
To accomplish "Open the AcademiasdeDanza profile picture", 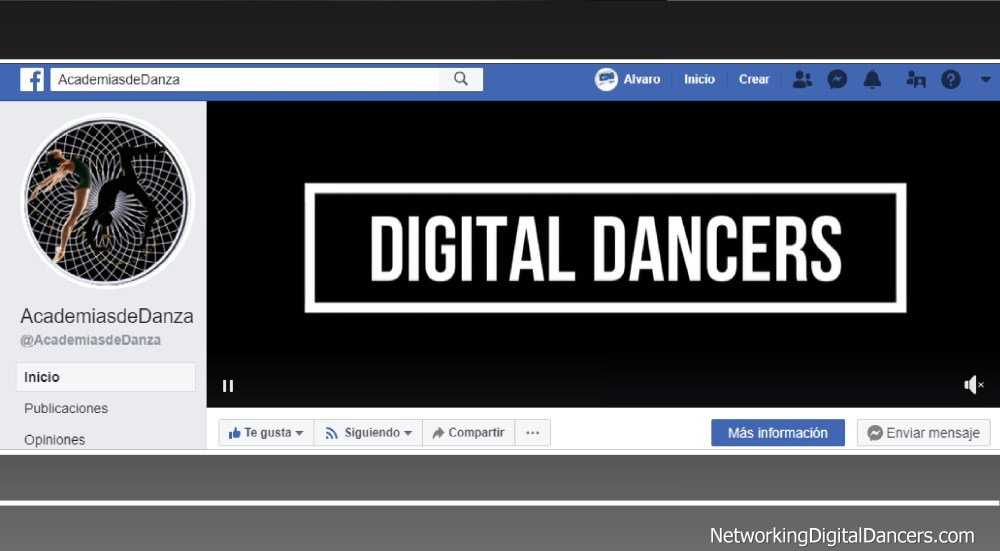I will 107,201.
